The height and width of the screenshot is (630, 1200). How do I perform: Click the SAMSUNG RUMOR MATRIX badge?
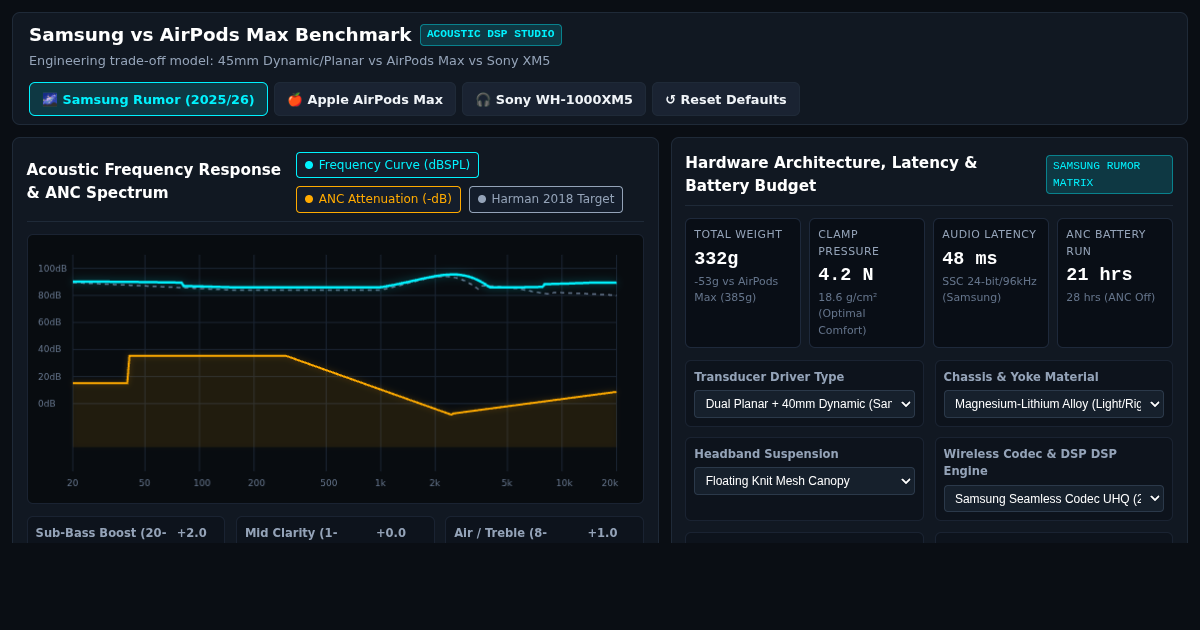coord(1109,174)
